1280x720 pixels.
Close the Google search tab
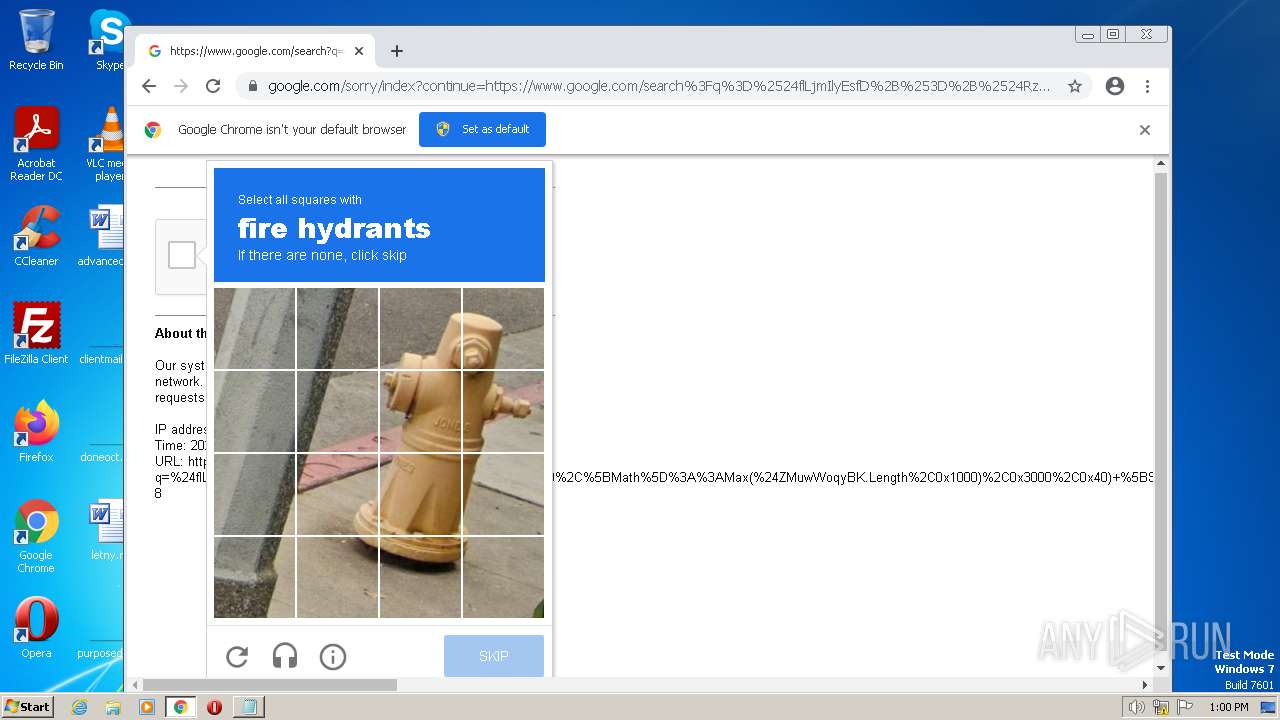coord(359,51)
